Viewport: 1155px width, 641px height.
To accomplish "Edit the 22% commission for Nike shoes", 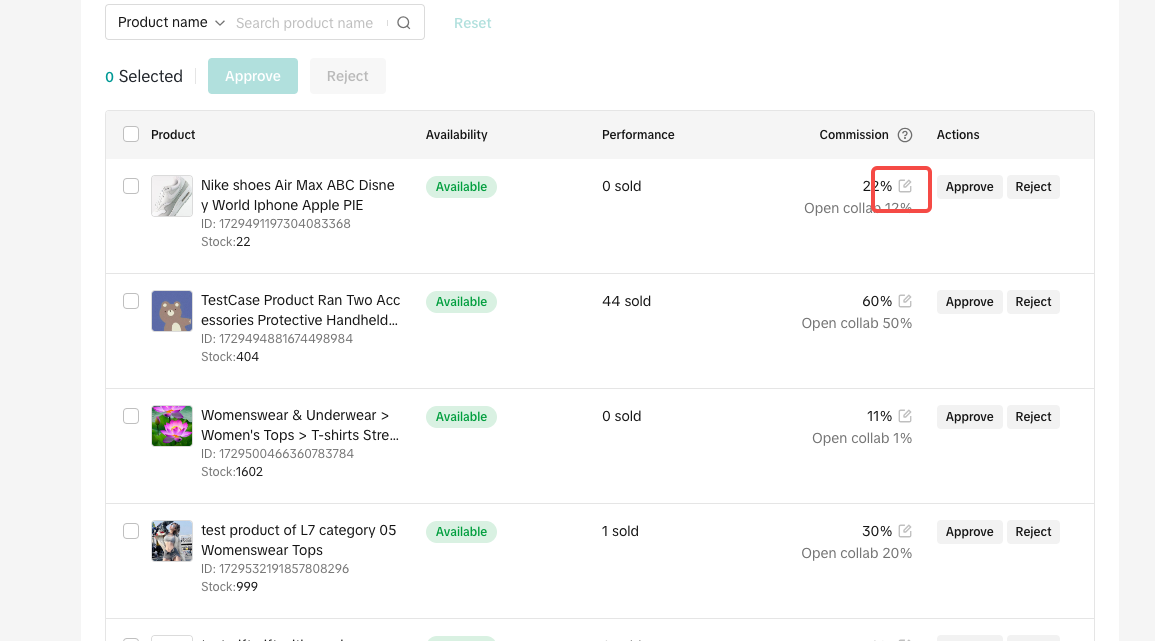I will pyautogui.click(x=905, y=186).
